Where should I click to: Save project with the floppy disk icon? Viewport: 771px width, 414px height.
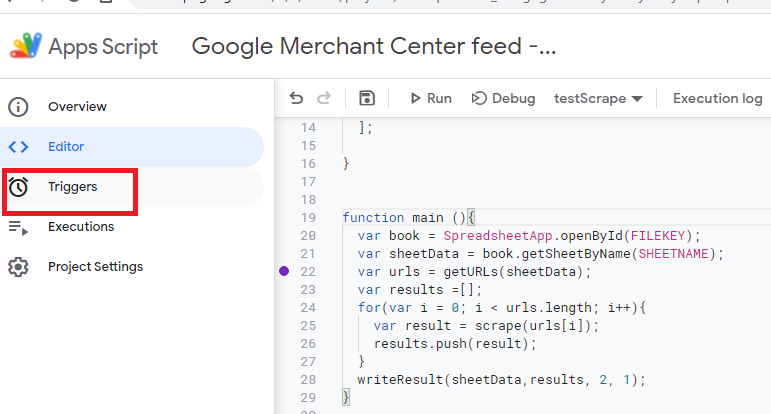[367, 98]
